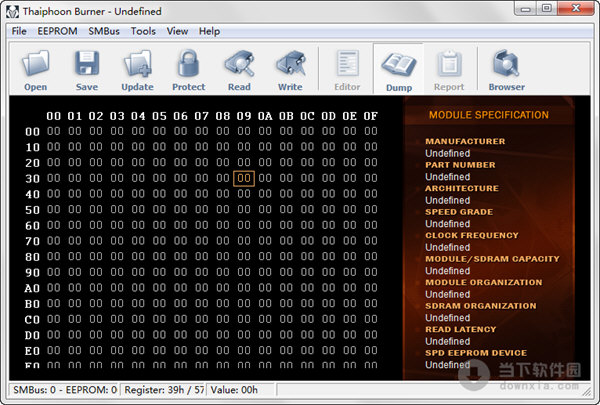The height and width of the screenshot is (405, 600).
Task: Close the Thaiphoon Burner window
Action: [x=576, y=8]
